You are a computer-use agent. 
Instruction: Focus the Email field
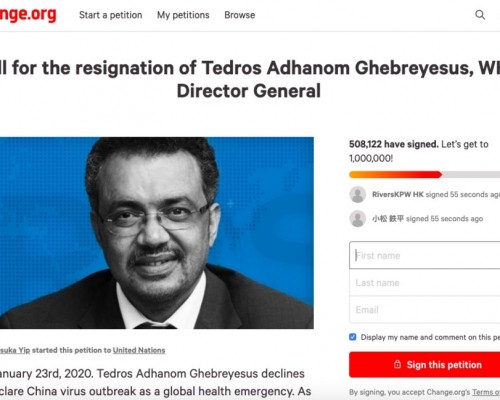425,310
